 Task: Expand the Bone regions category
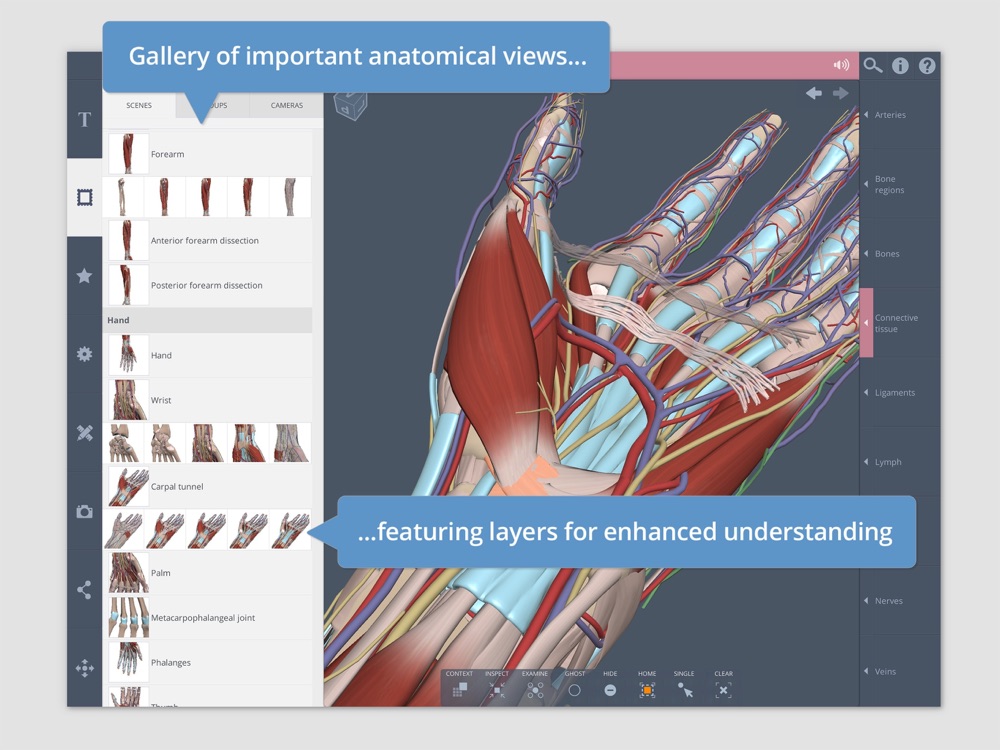pos(899,184)
